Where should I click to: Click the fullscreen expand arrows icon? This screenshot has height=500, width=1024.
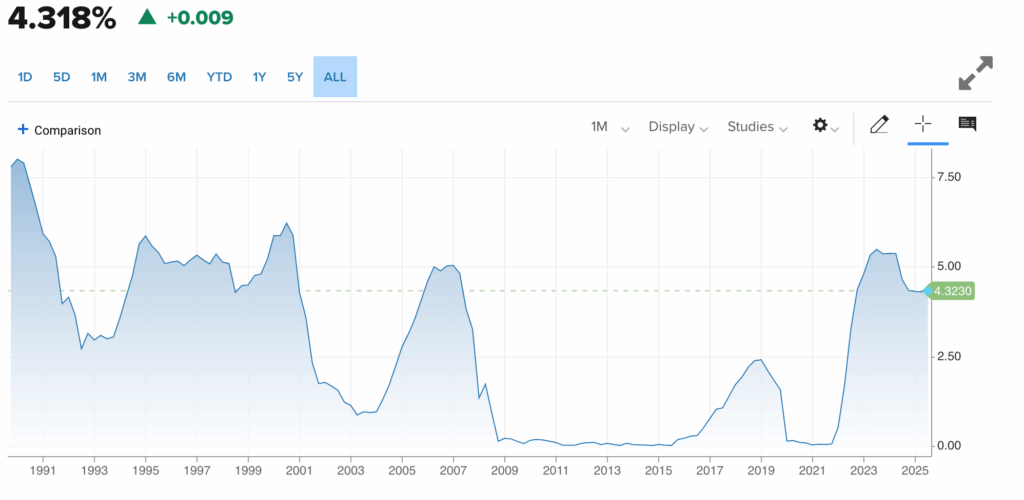(x=975, y=76)
